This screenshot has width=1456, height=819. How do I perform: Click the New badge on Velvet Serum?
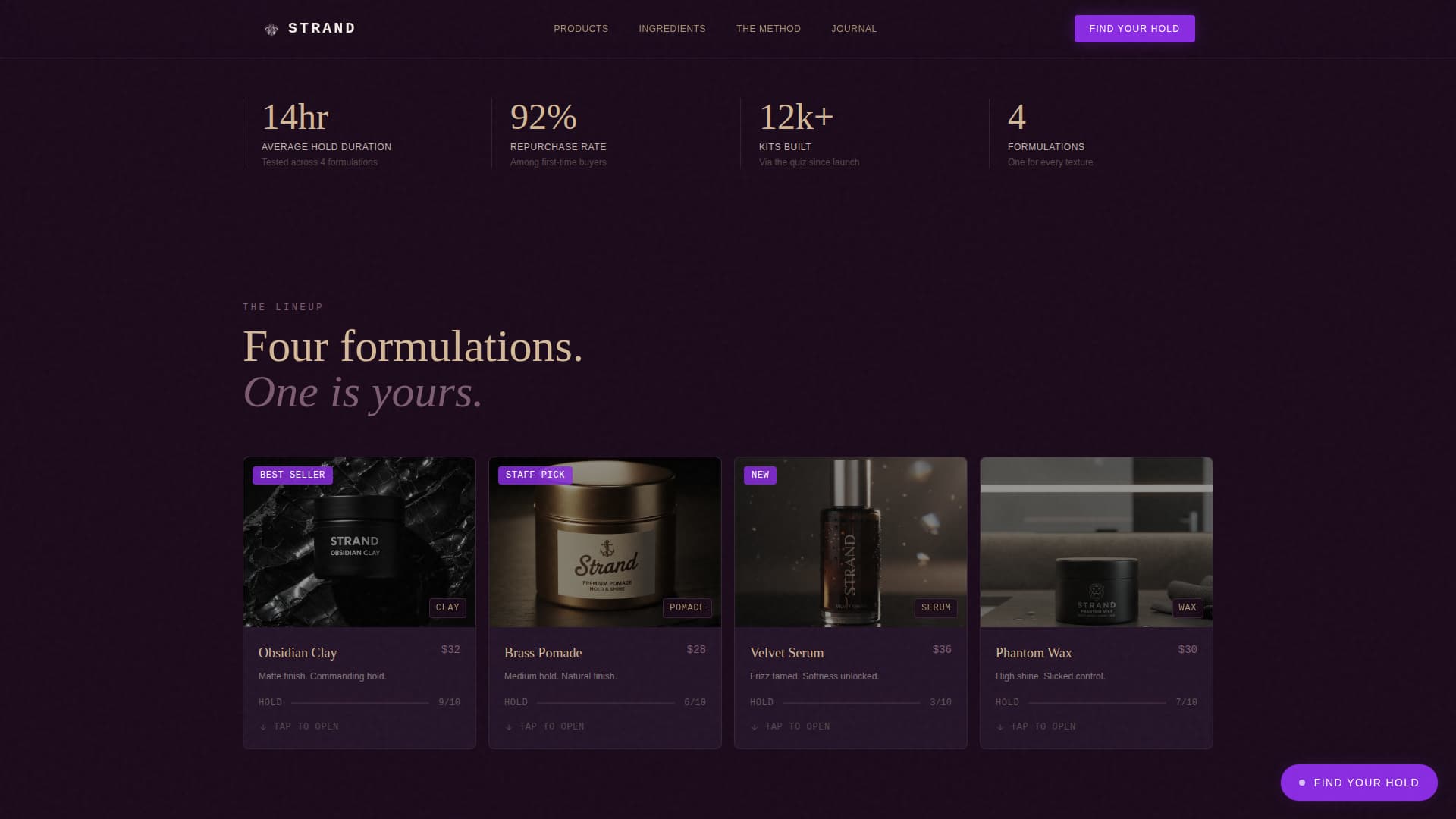coord(760,475)
